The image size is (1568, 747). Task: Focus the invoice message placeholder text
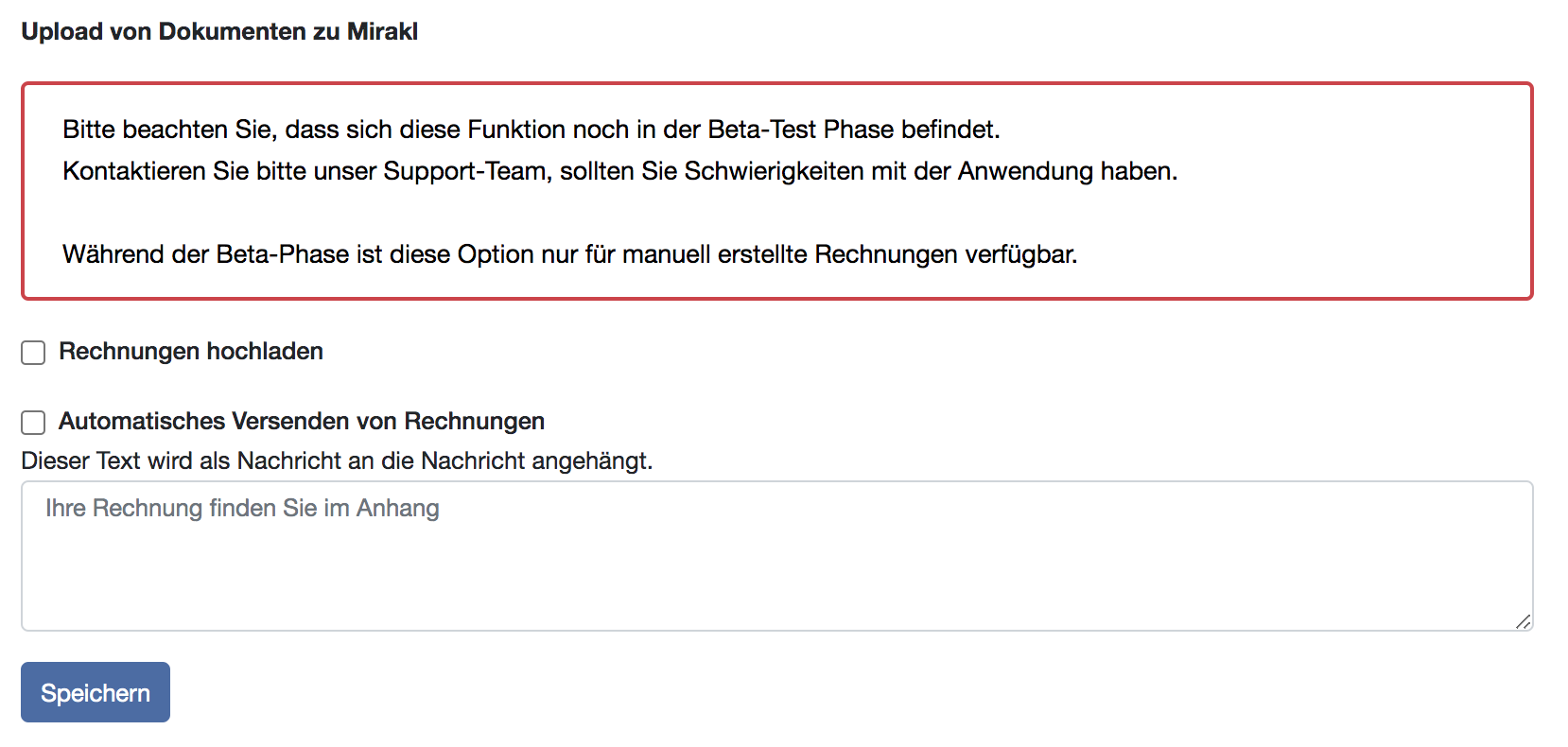242,509
